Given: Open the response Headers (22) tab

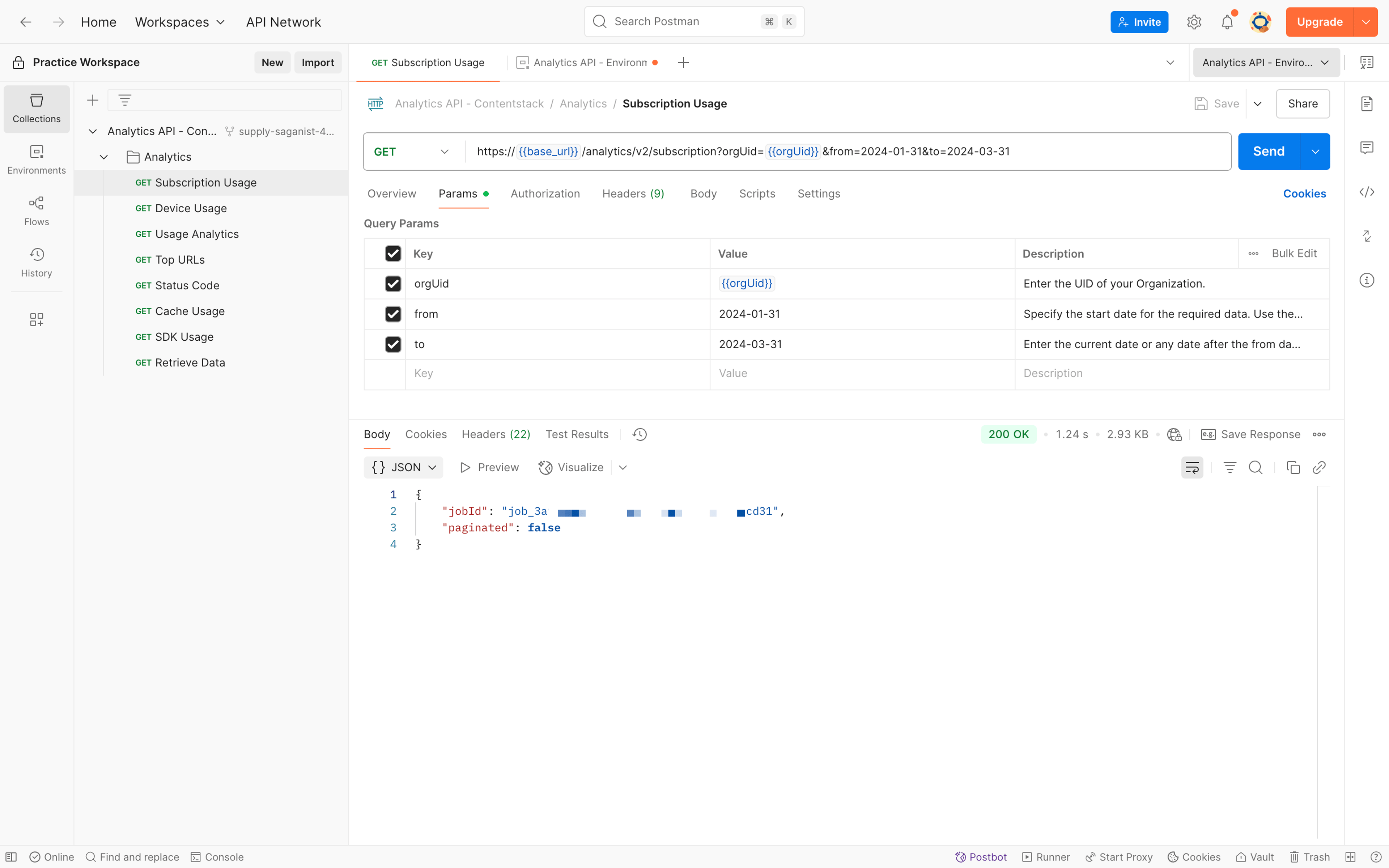Looking at the screenshot, I should click(496, 435).
